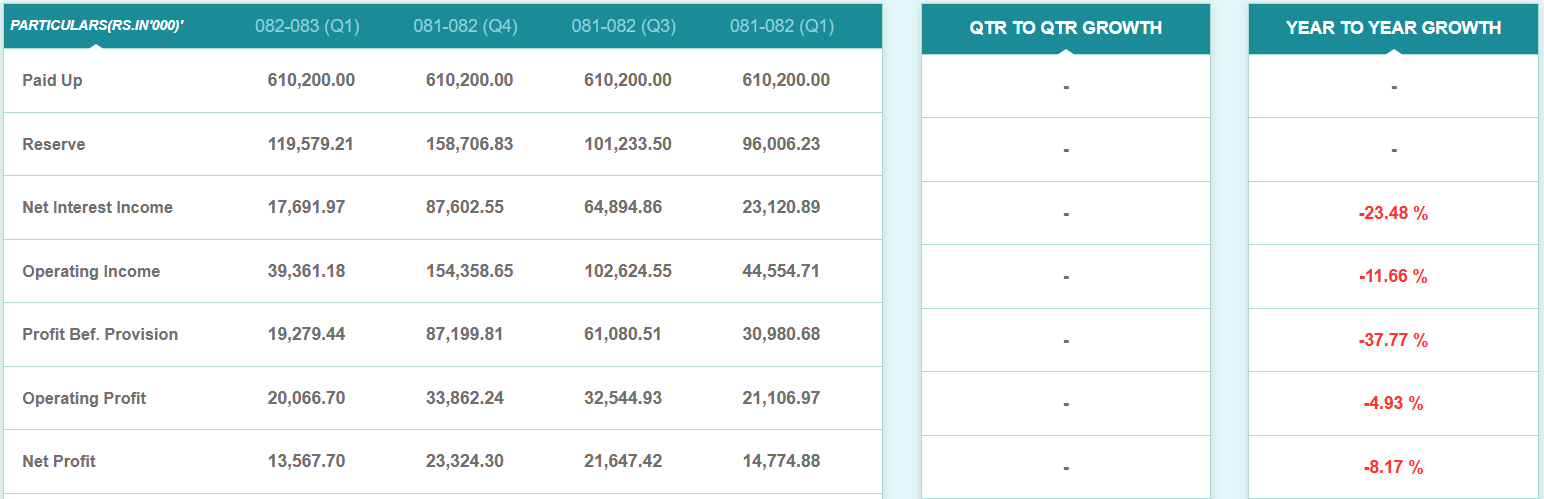
Task: Click the 081-082 (Q3) column header
Action: [624, 26]
